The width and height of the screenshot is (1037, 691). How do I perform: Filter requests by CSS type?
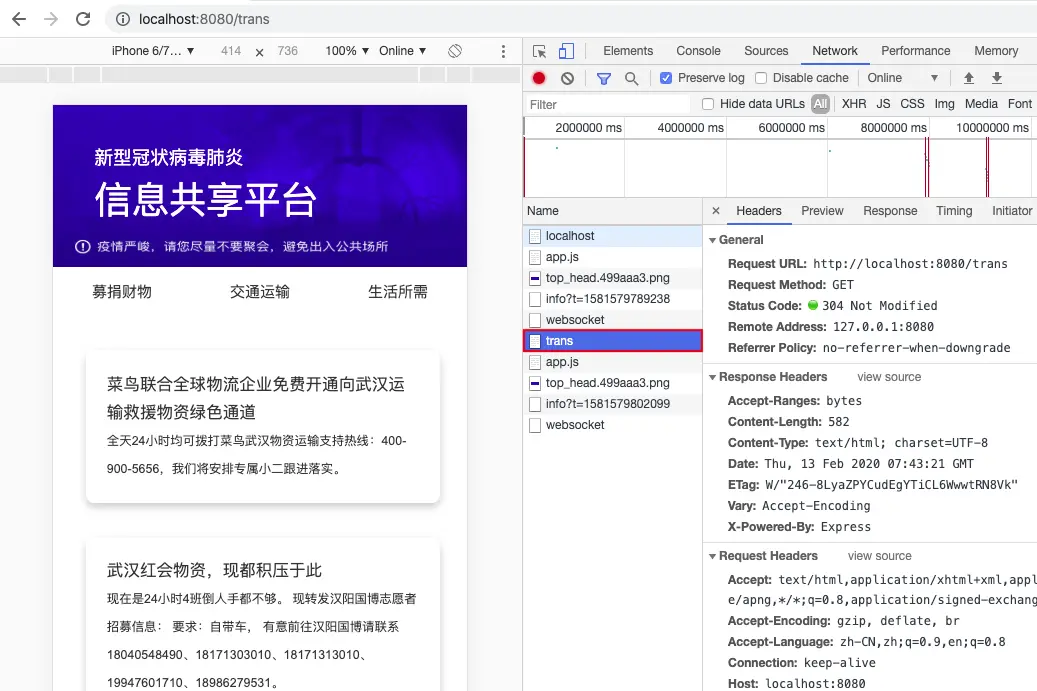click(x=912, y=104)
